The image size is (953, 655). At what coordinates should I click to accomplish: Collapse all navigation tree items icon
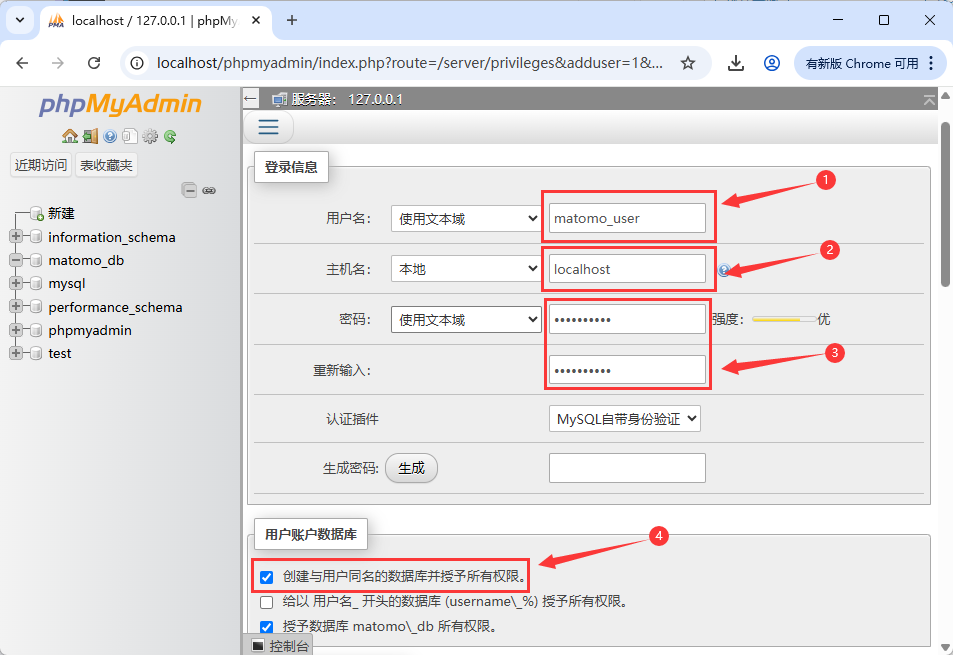click(x=189, y=190)
